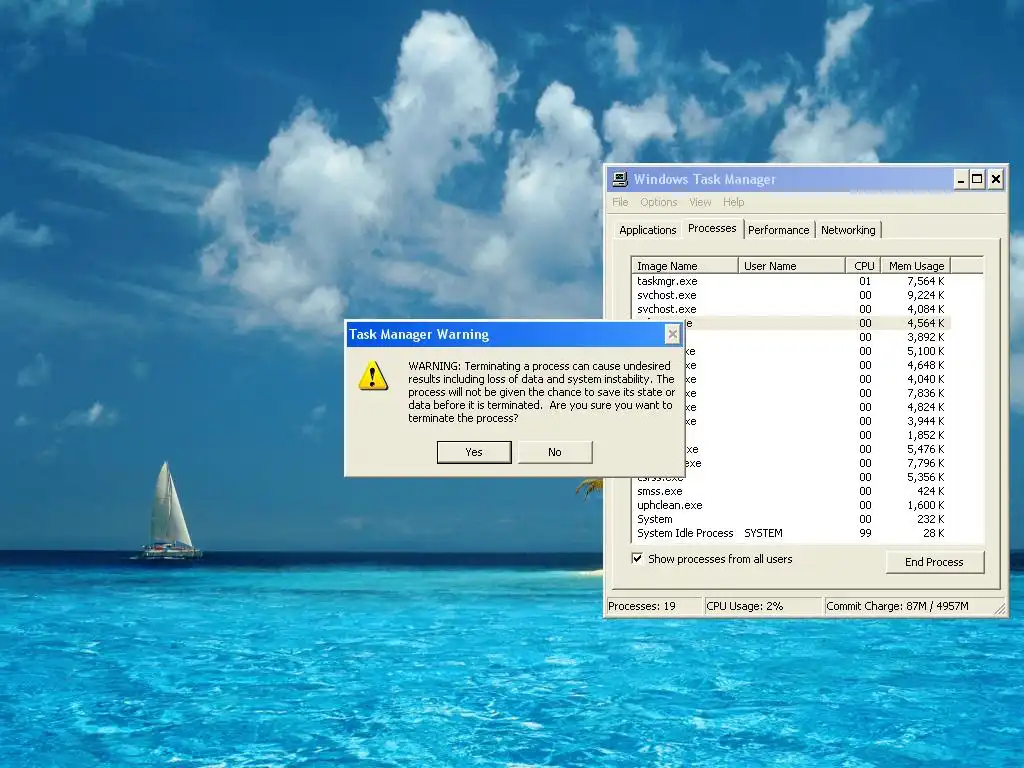Select the System Idle Process row
The image size is (1024, 768).
point(791,533)
